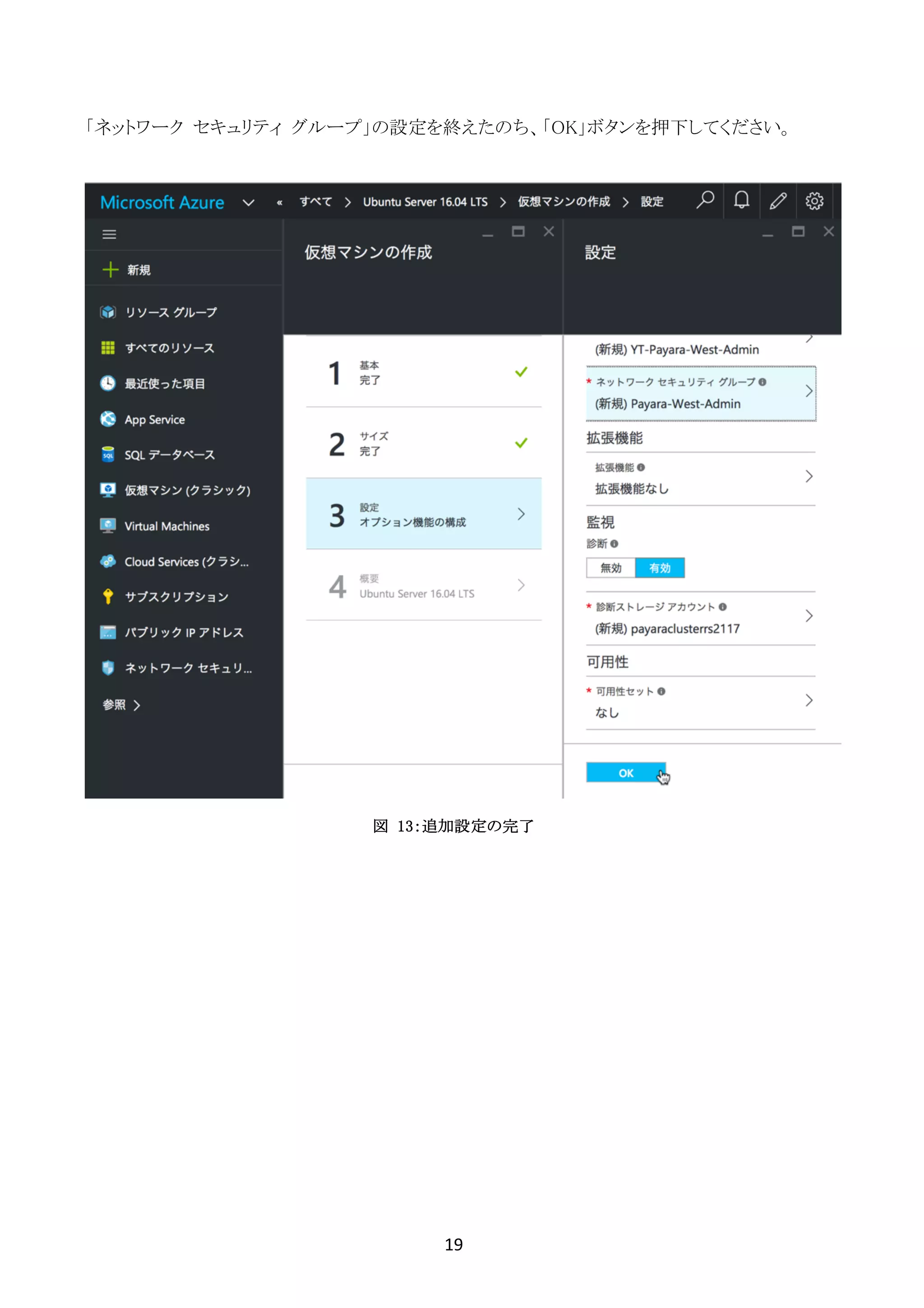Click the pencil edit dashboard icon

[x=778, y=200]
